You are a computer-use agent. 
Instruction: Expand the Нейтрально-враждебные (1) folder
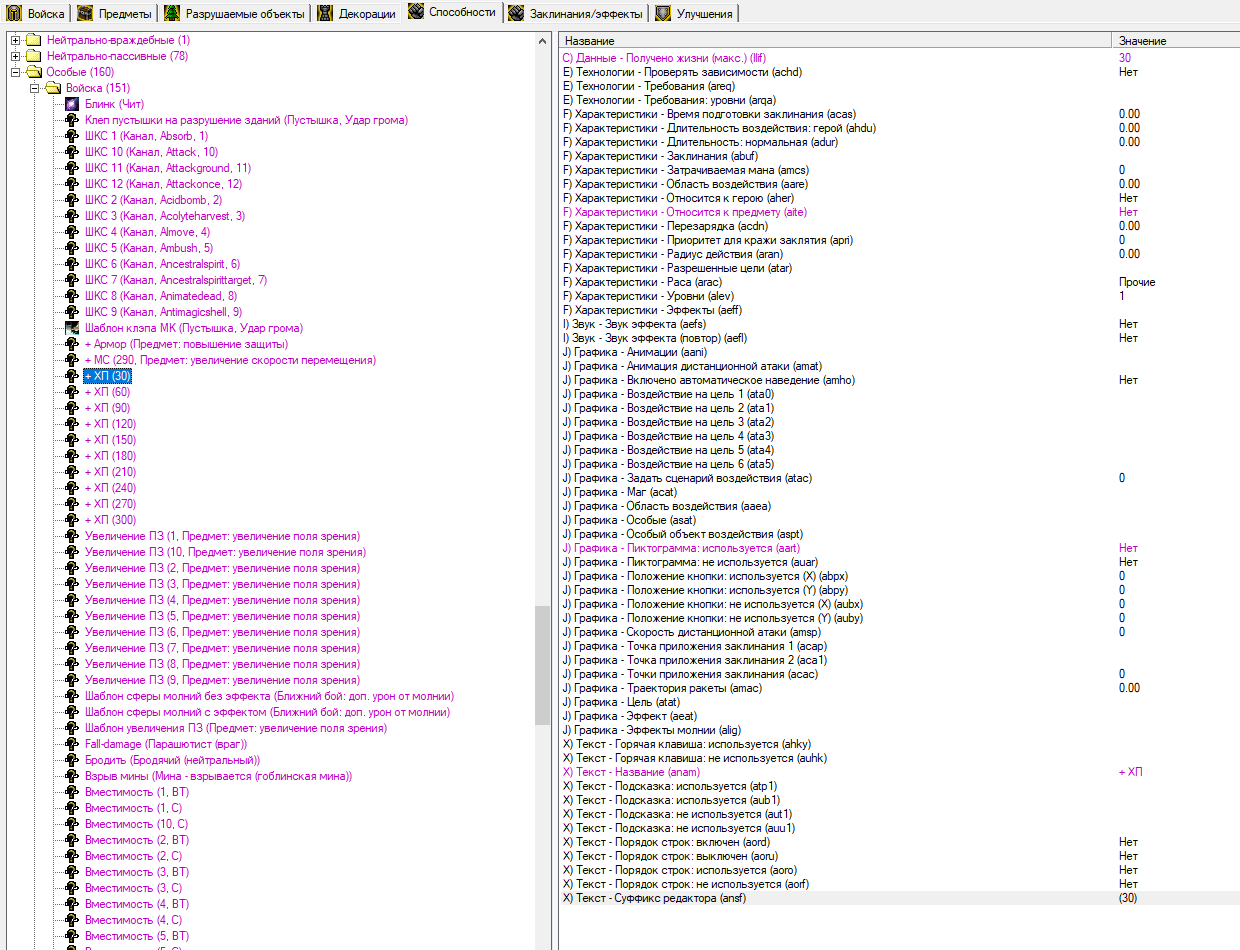click(x=16, y=40)
